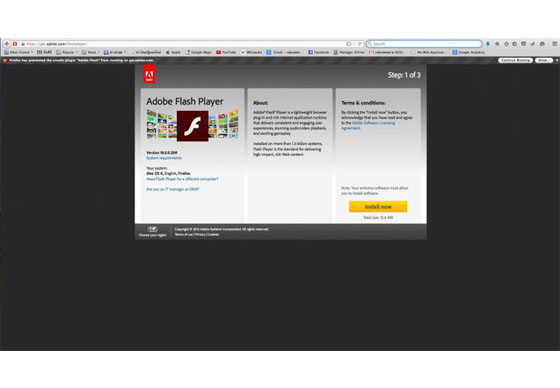
Task: Open the Google Maps bookmark
Action: coord(199,52)
